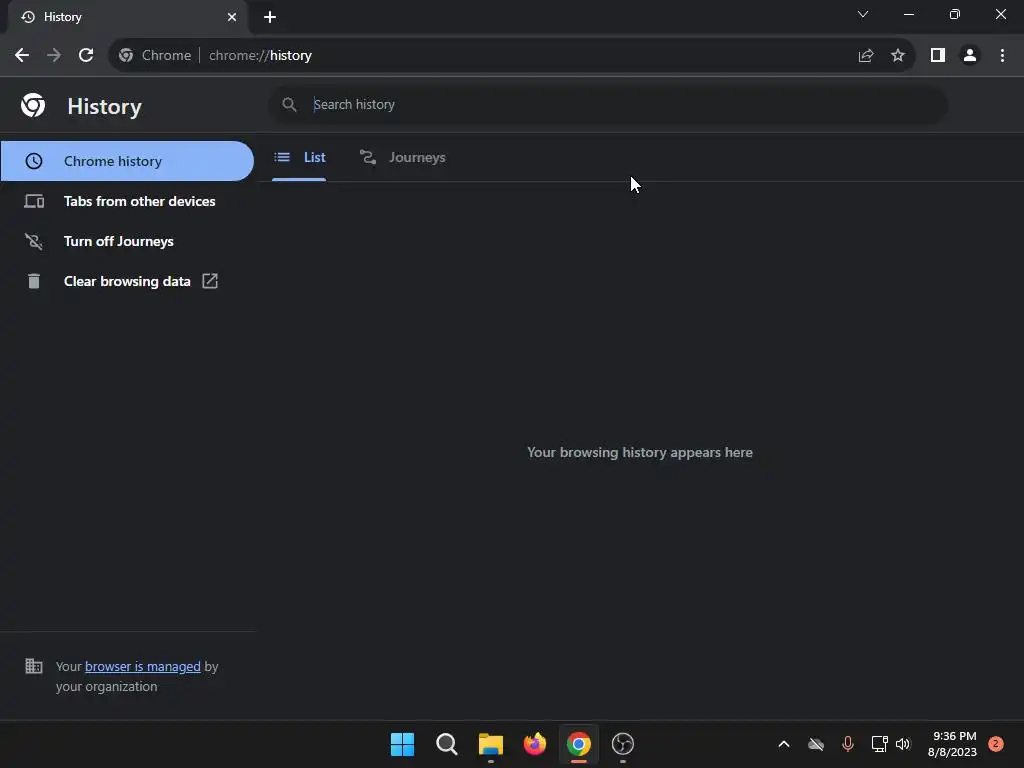Image resolution: width=1024 pixels, height=768 pixels.
Task: Switch to the List tab
Action: 300,157
